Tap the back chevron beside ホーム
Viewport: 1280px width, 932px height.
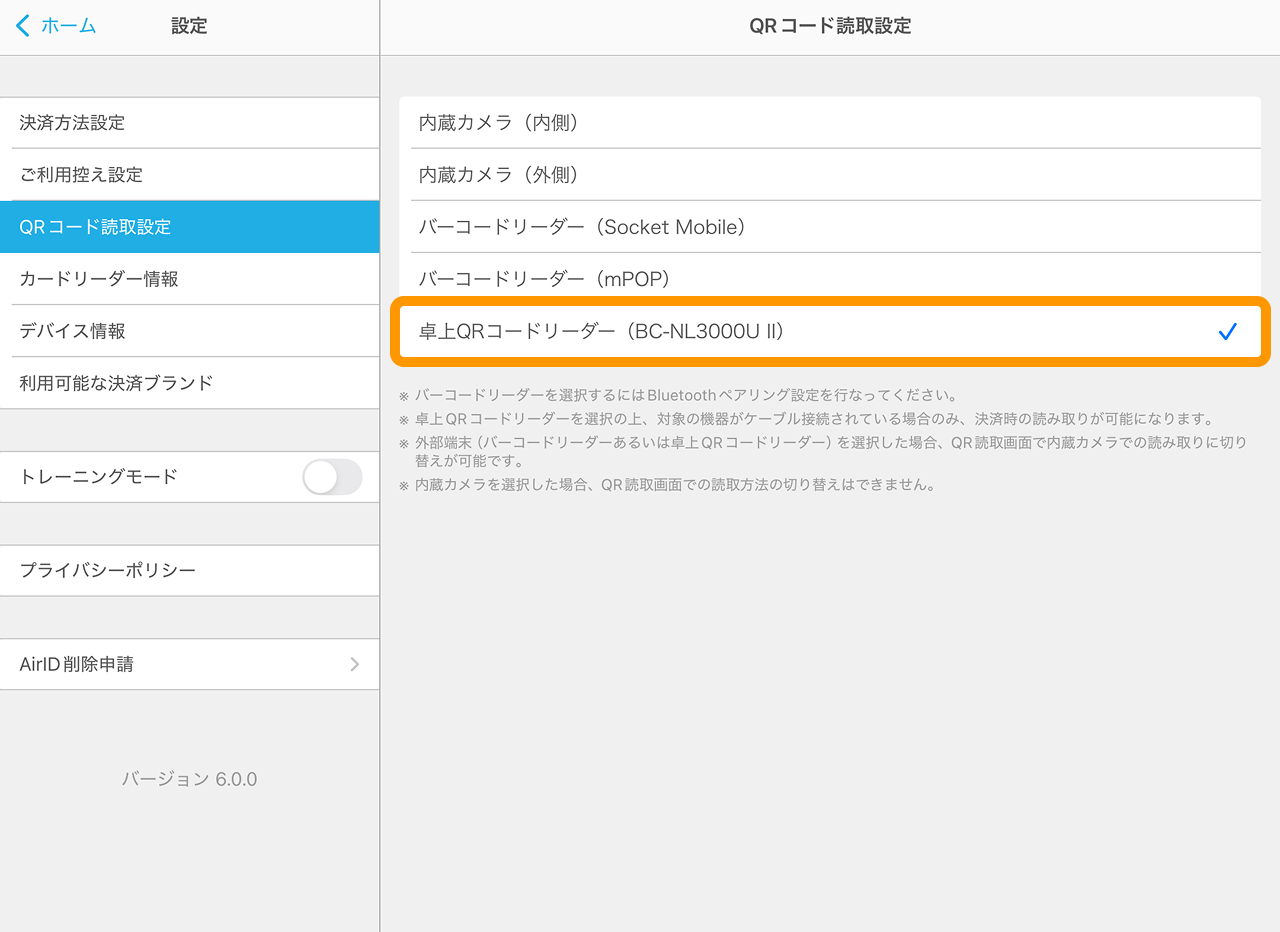(x=23, y=26)
